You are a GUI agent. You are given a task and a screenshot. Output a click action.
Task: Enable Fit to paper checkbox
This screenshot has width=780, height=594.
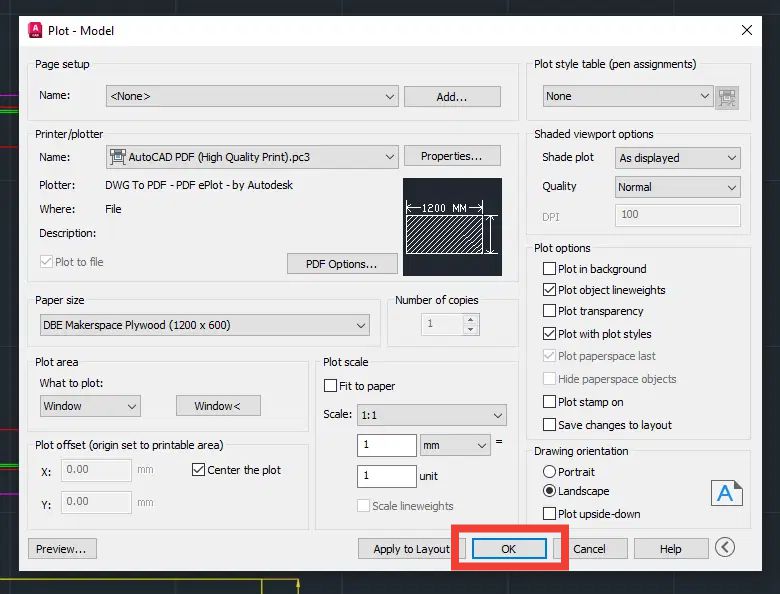coord(330,386)
